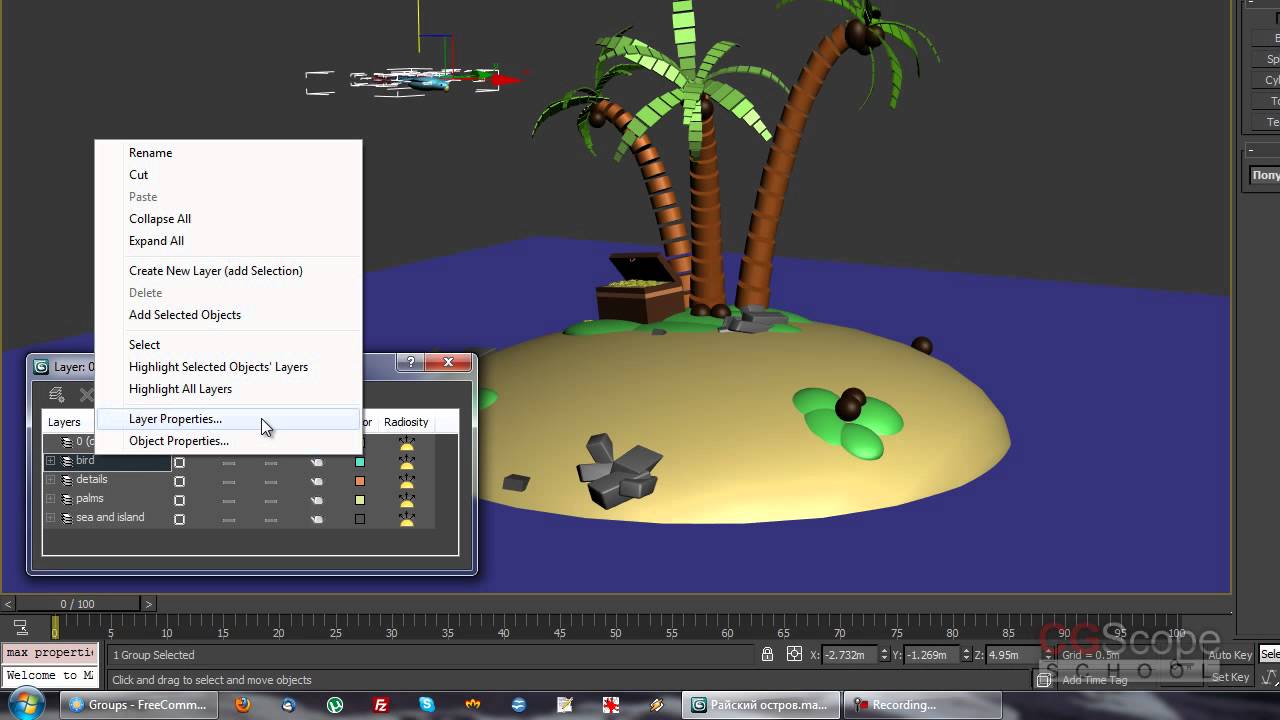
Task: Click the bird layer's cyan color swatch
Action: click(x=360, y=462)
